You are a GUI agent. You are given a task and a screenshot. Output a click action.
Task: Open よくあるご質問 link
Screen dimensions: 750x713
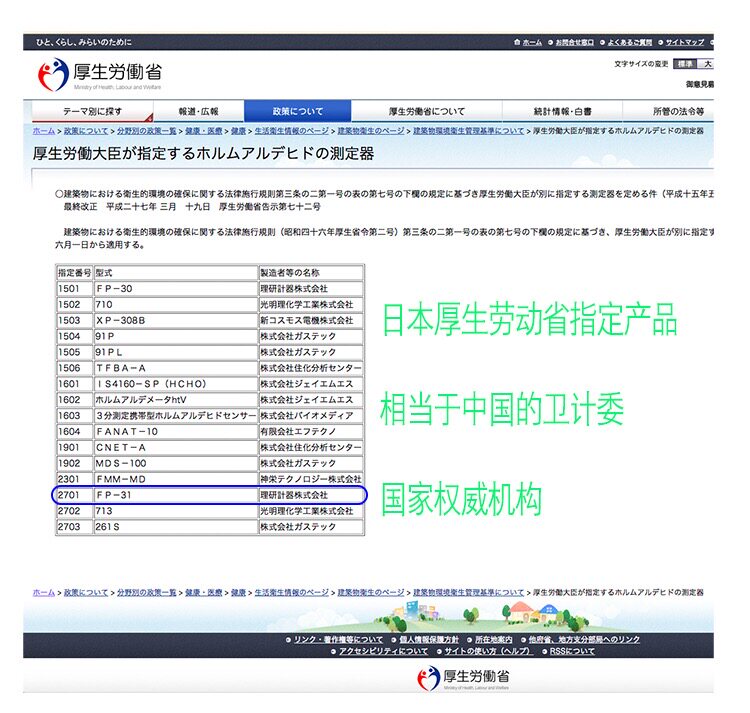pyautogui.click(x=629, y=43)
